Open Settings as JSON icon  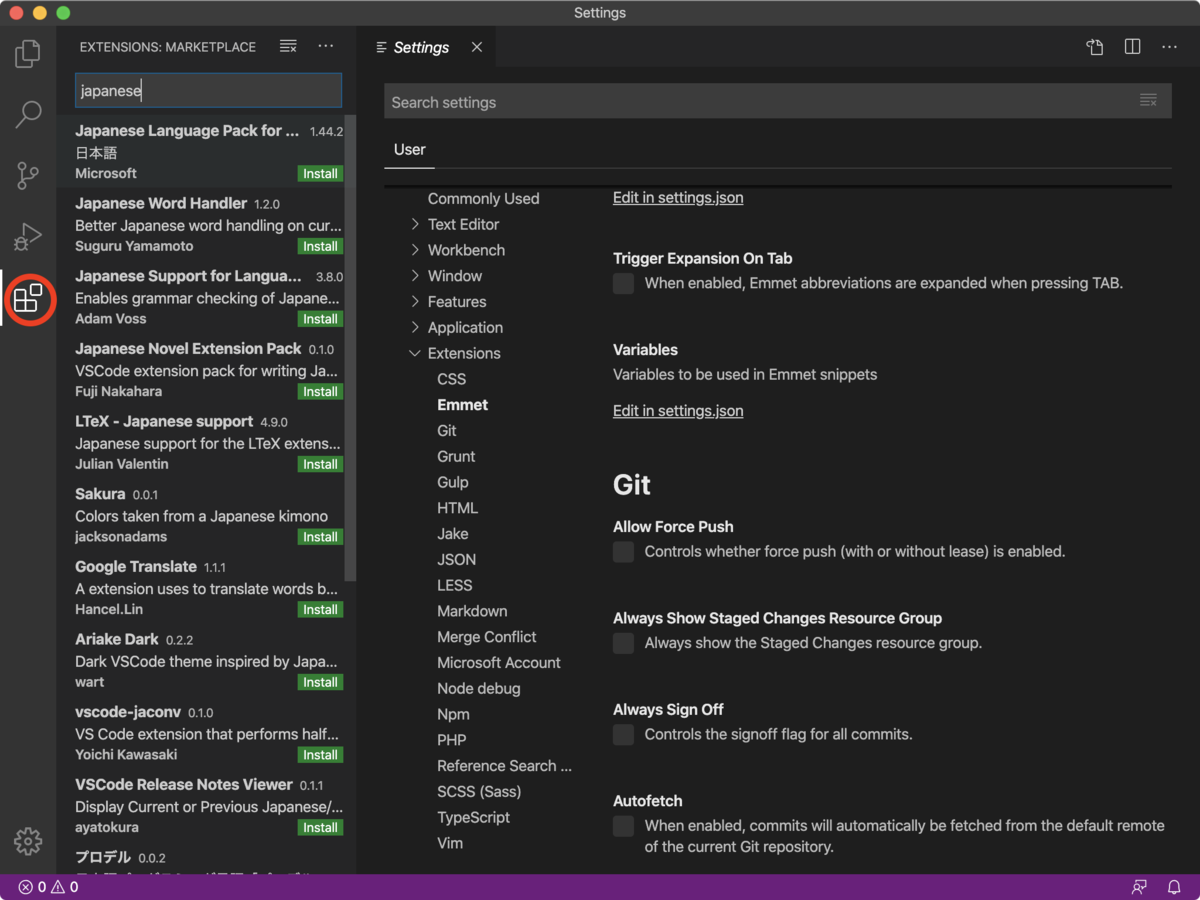point(1095,47)
